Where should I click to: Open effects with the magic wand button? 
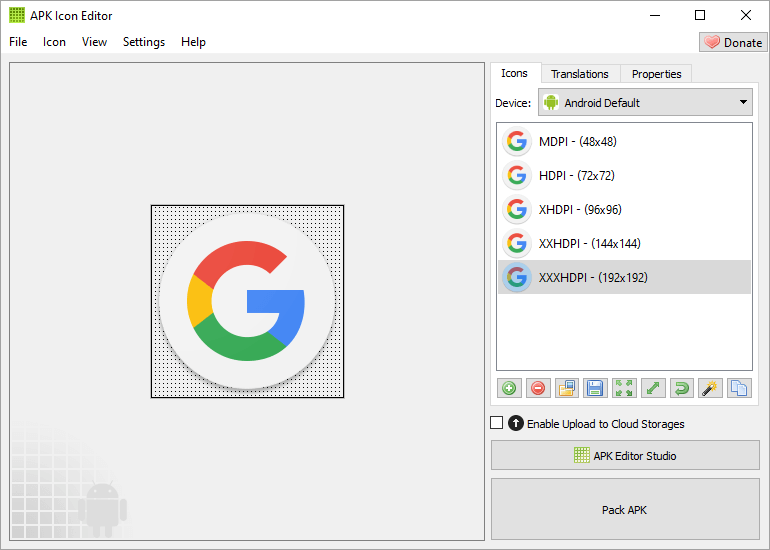point(710,388)
